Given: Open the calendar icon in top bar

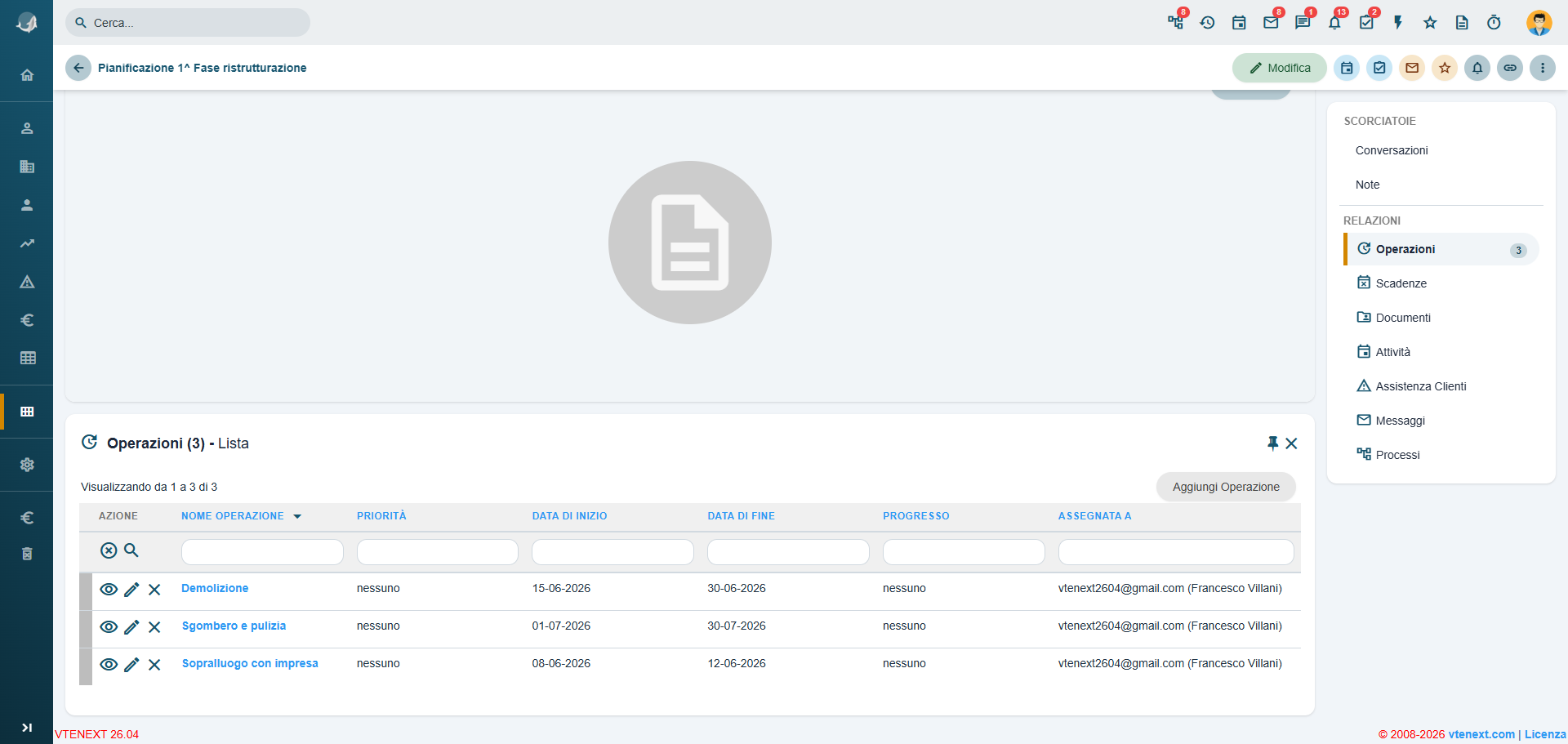Looking at the screenshot, I should [x=1239, y=23].
